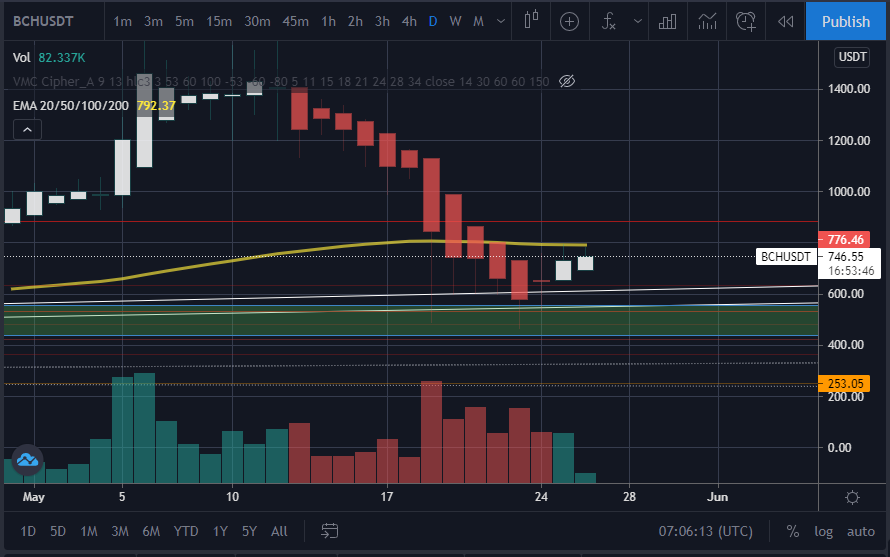Open the candlestick chart style selector

pyautogui.click(x=531, y=21)
